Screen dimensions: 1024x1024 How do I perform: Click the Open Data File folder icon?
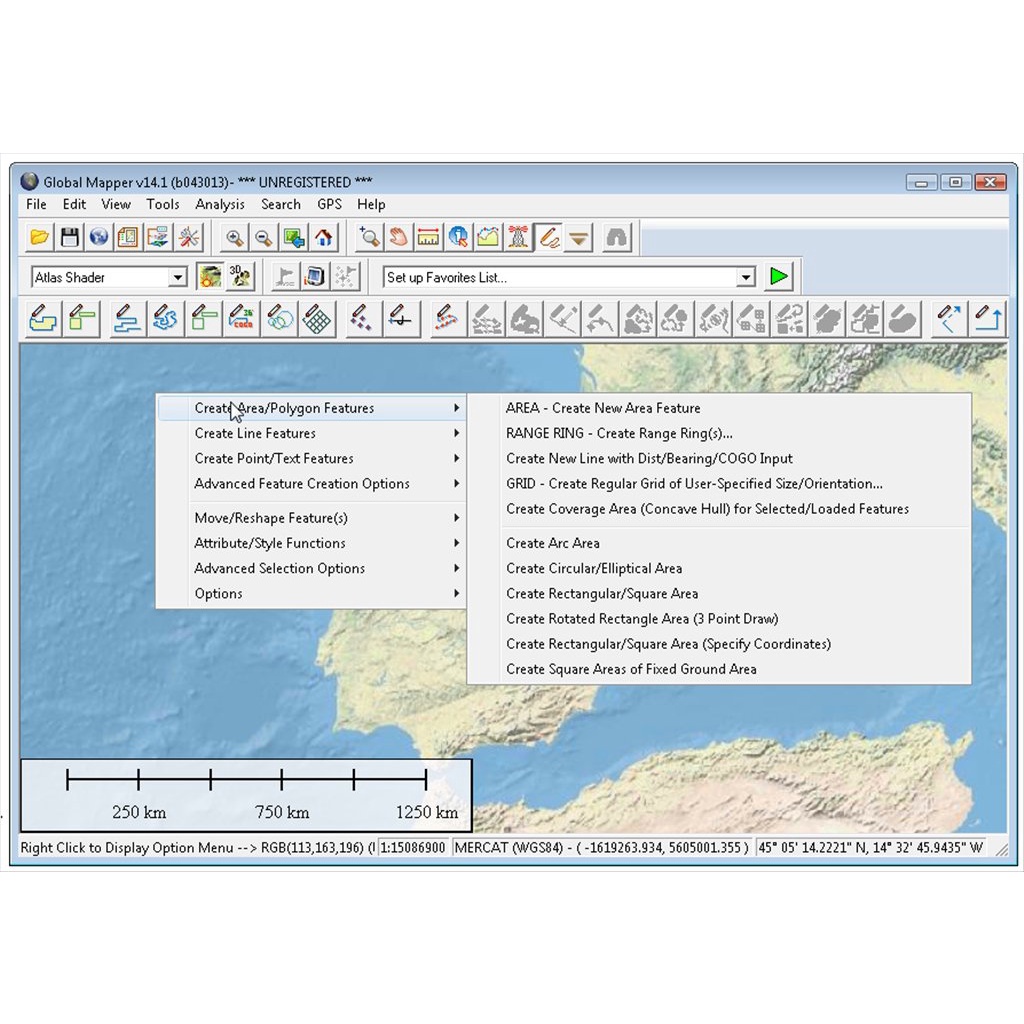click(39, 237)
